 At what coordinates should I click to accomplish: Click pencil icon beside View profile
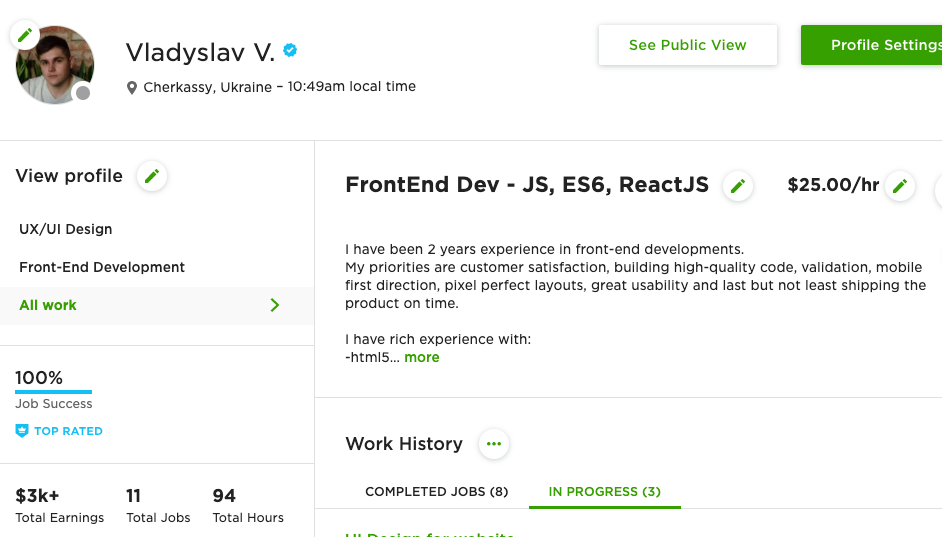point(152,176)
